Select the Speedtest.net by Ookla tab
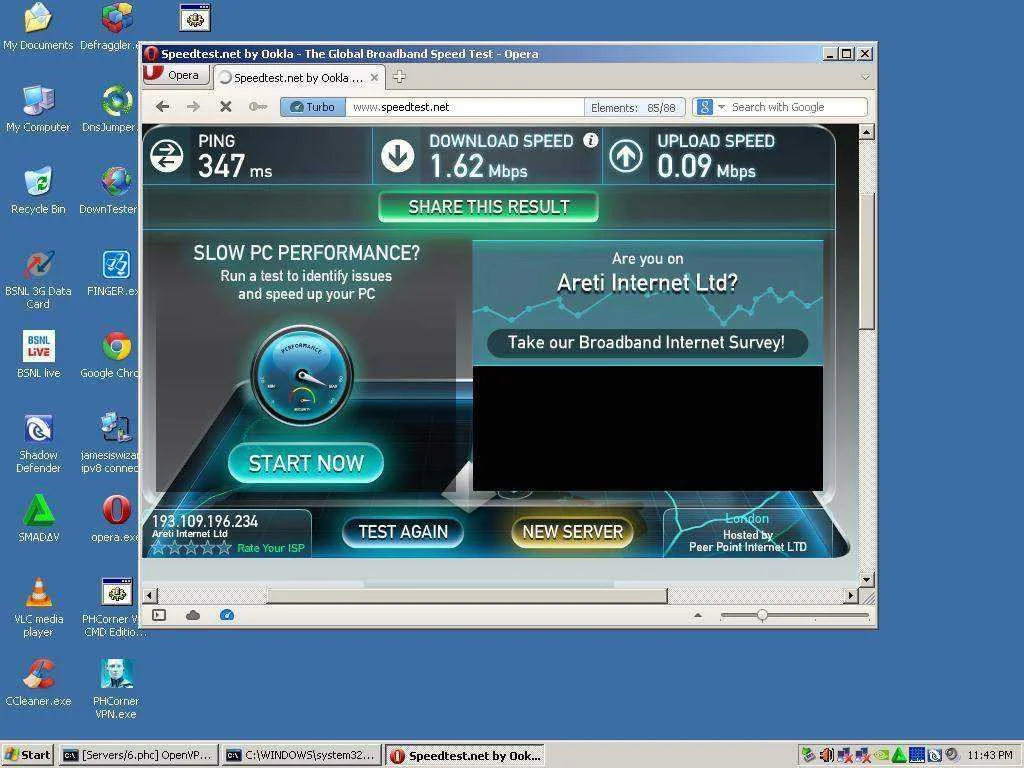This screenshot has width=1024, height=768. (x=300, y=78)
